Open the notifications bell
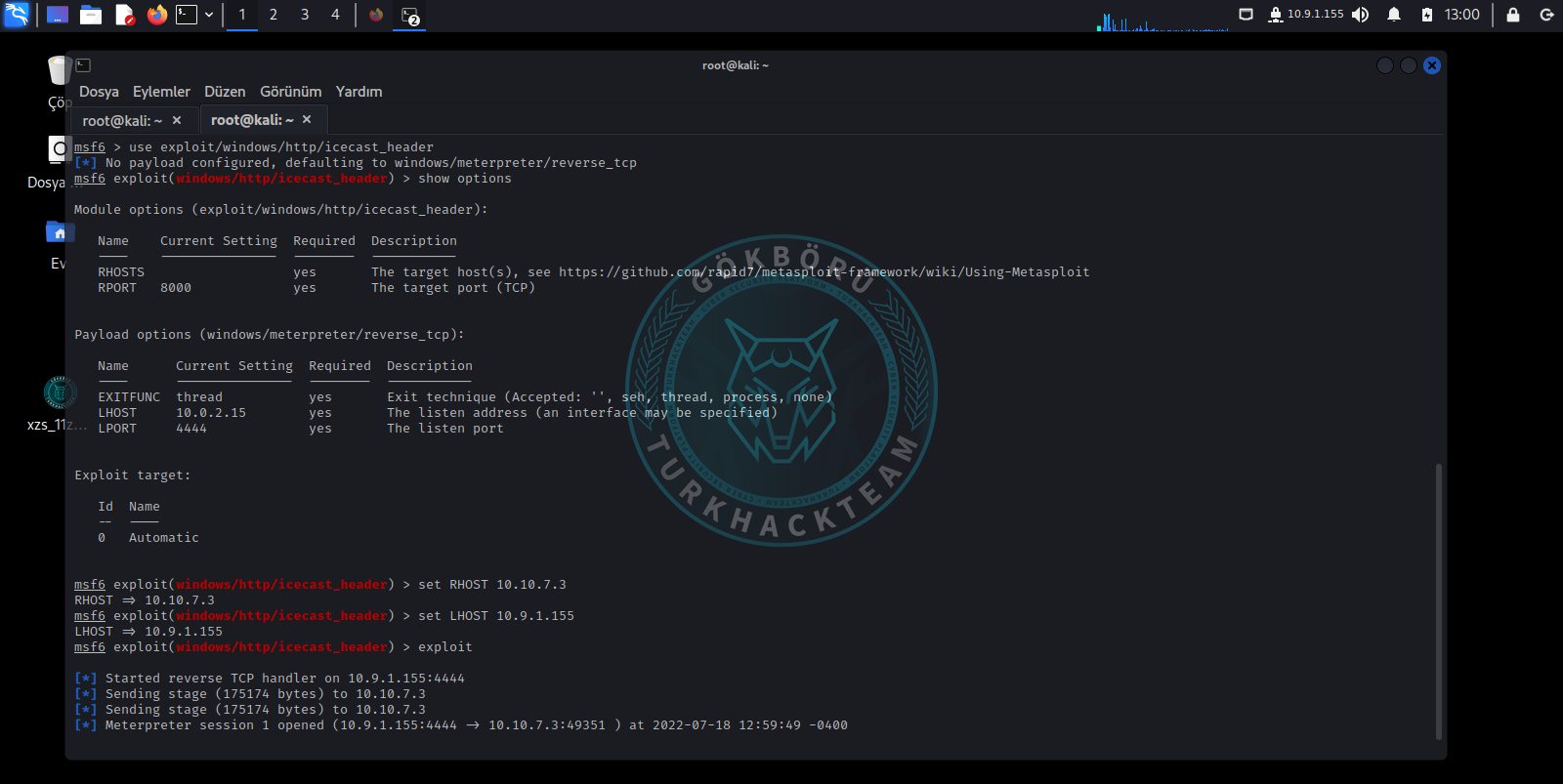The image size is (1563, 784). pos(1394,15)
